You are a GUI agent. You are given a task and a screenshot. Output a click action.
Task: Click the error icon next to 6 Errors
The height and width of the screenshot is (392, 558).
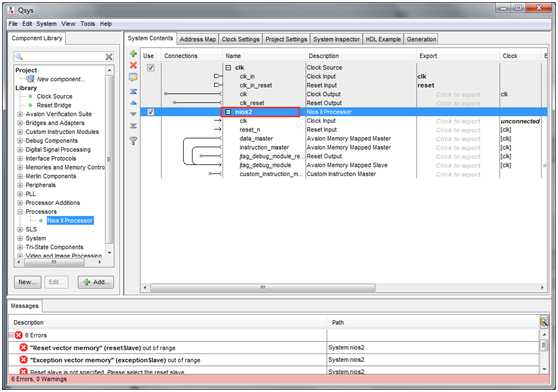pos(19,335)
